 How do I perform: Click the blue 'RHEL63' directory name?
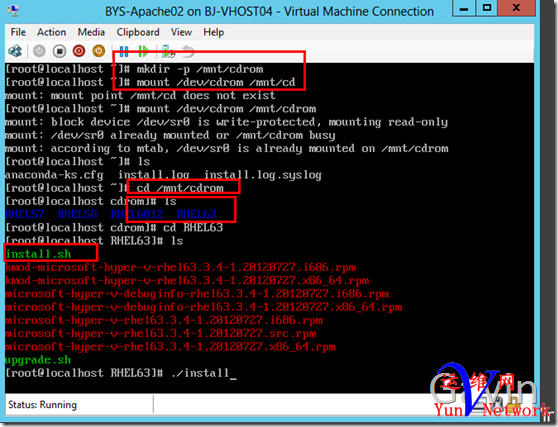196,214
